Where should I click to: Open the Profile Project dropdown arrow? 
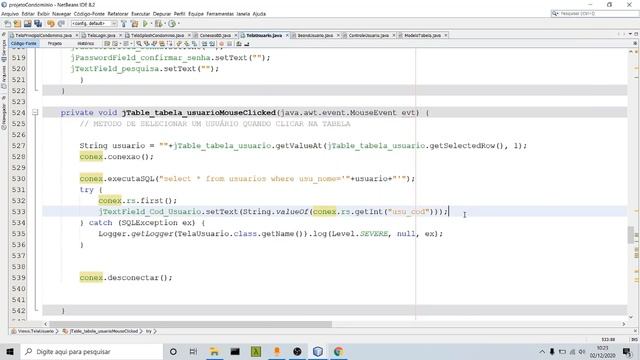[x=178, y=24]
